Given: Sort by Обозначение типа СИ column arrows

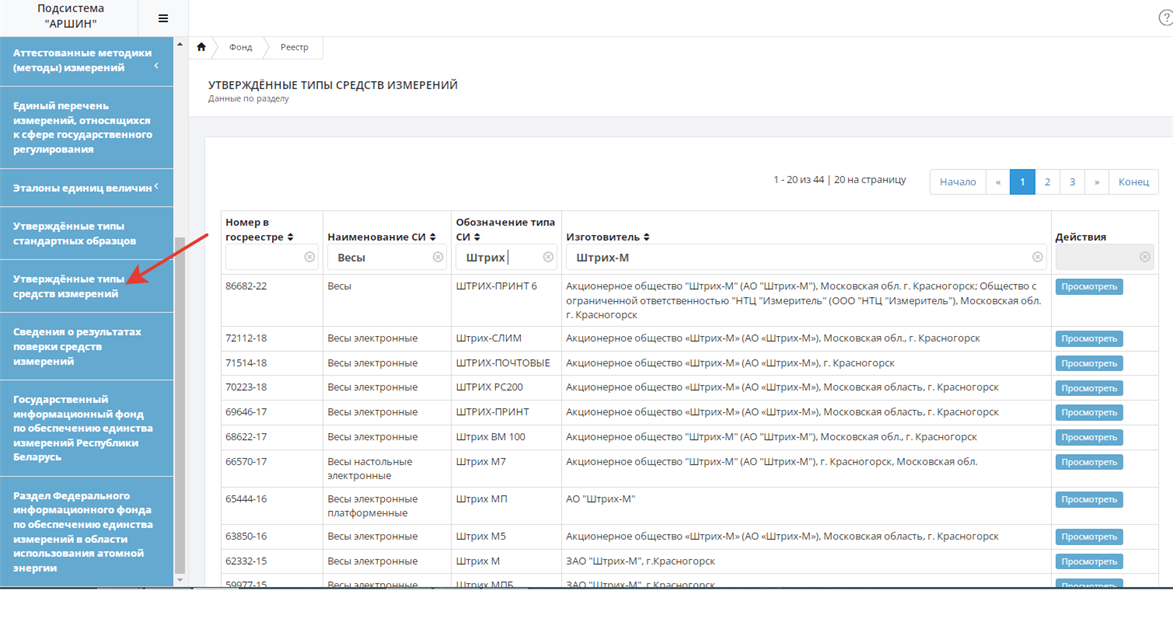Looking at the screenshot, I should click(477, 237).
